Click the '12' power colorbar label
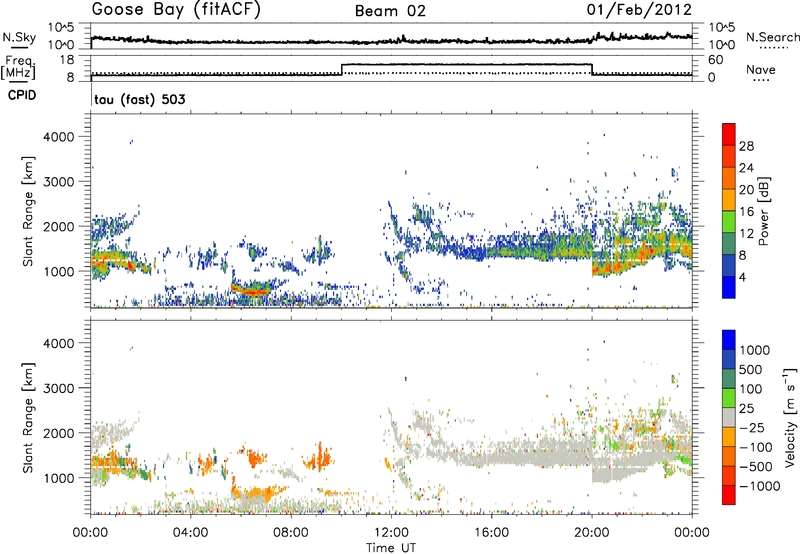 pos(746,234)
